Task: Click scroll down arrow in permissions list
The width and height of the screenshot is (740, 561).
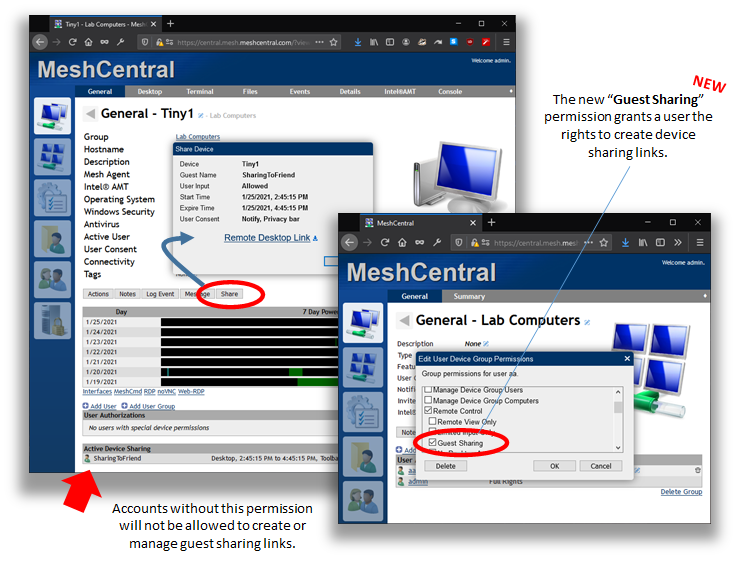Action: pos(618,447)
